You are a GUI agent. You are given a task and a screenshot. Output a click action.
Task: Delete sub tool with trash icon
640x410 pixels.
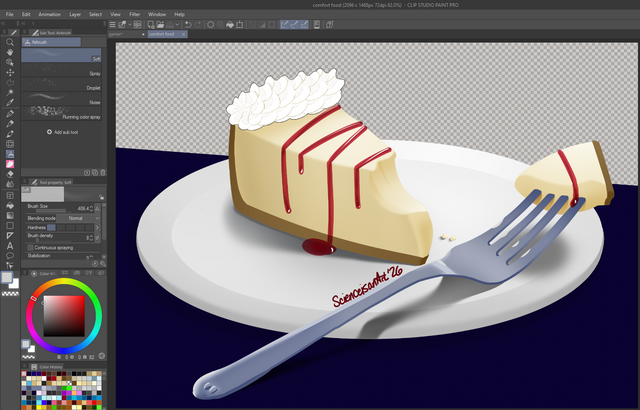pos(103,173)
